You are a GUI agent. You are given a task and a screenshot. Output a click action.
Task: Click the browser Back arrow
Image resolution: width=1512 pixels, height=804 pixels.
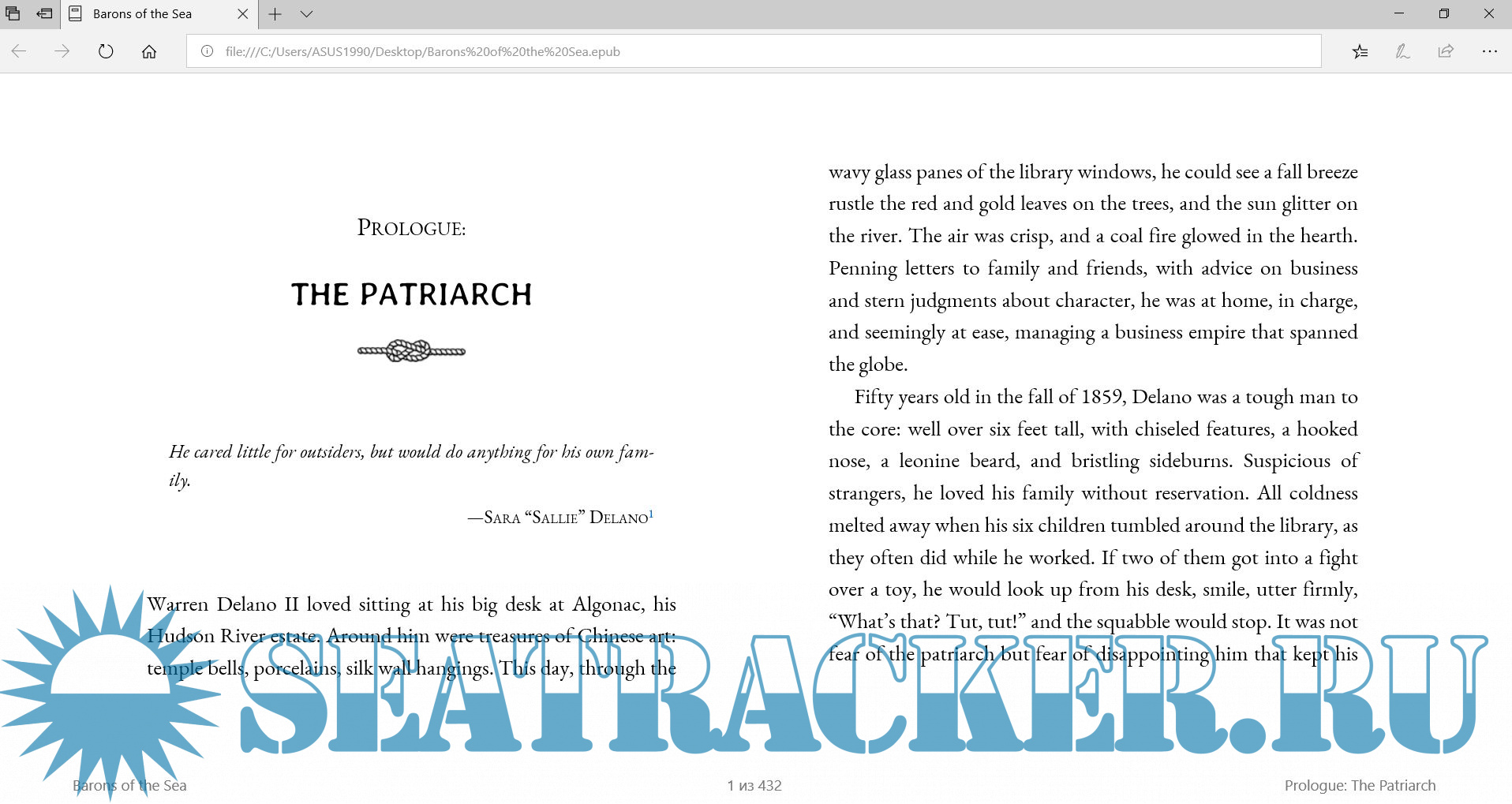tap(19, 51)
